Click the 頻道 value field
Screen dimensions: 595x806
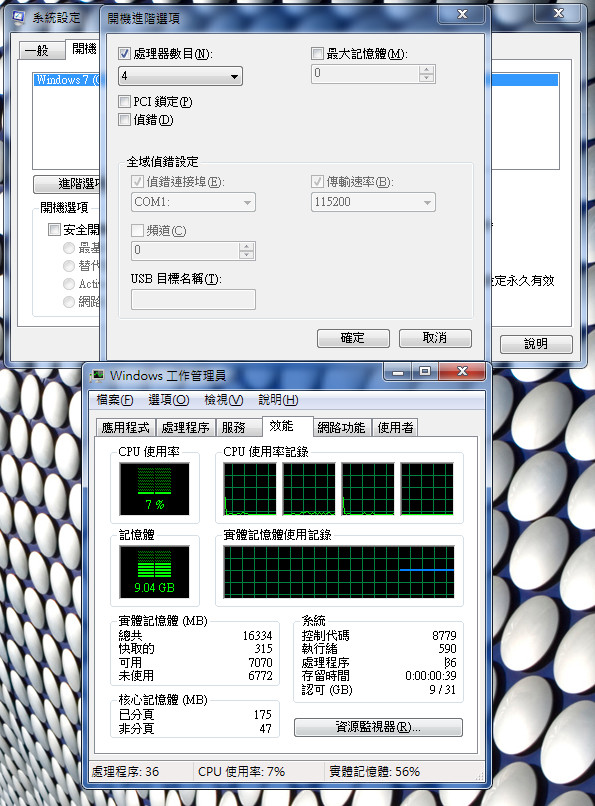click(x=185, y=251)
